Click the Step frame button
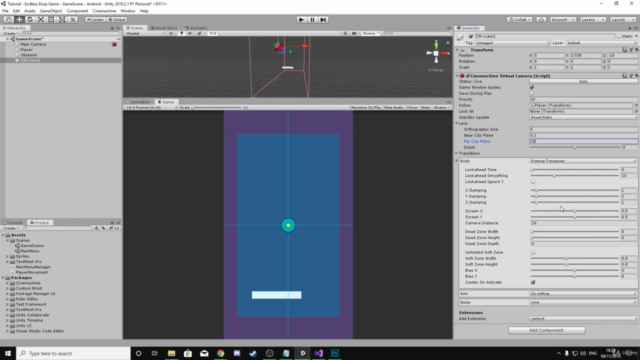The width and height of the screenshot is (640, 360). click(x=323, y=20)
